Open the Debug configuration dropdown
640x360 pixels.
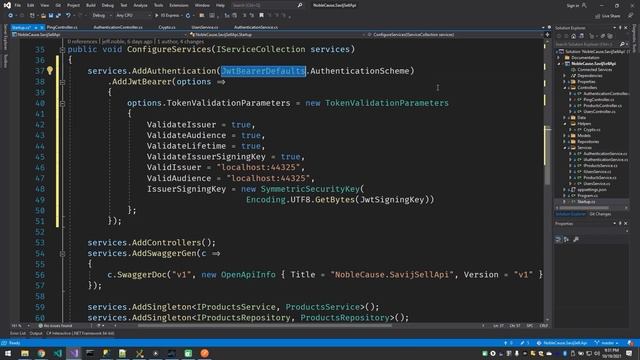pyautogui.click(x=101, y=16)
